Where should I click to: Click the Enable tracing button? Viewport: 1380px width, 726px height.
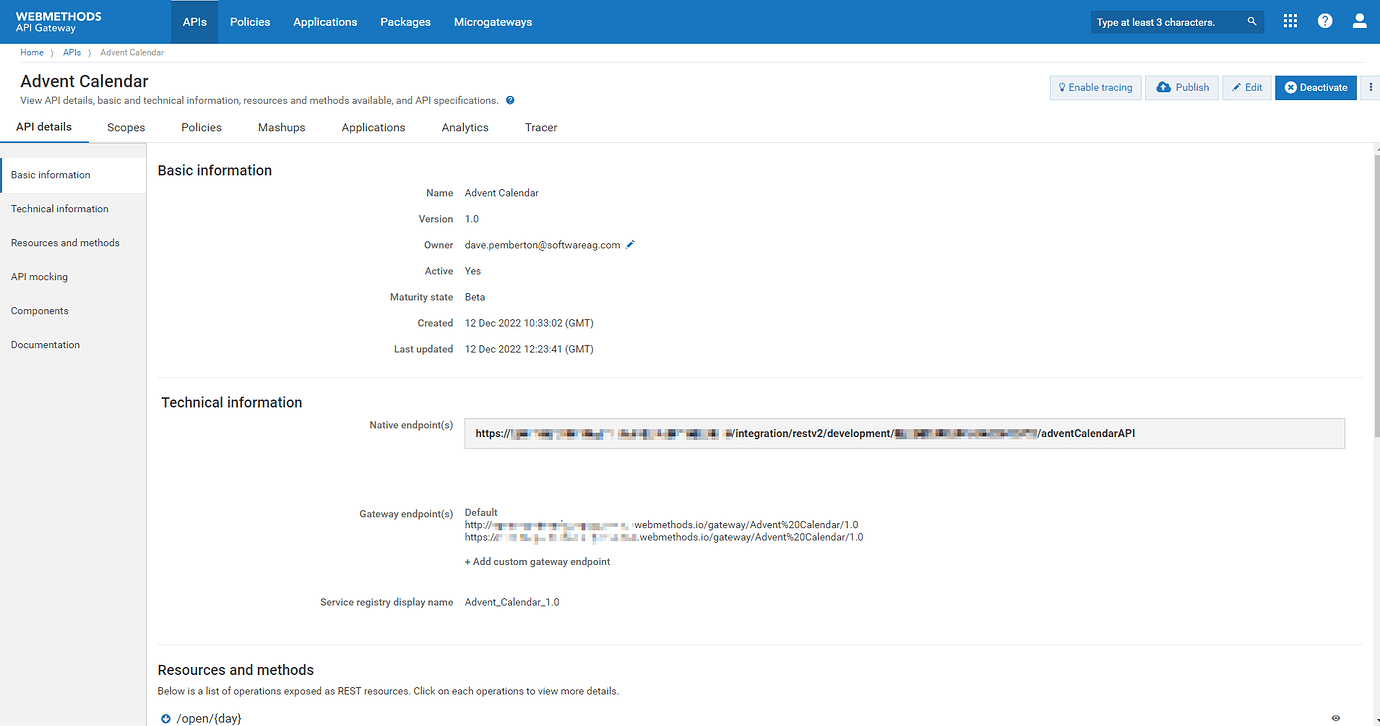[1095, 88]
